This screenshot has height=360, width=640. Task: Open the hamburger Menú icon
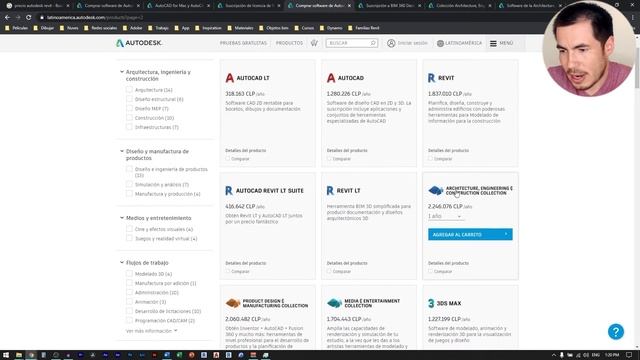click(493, 43)
